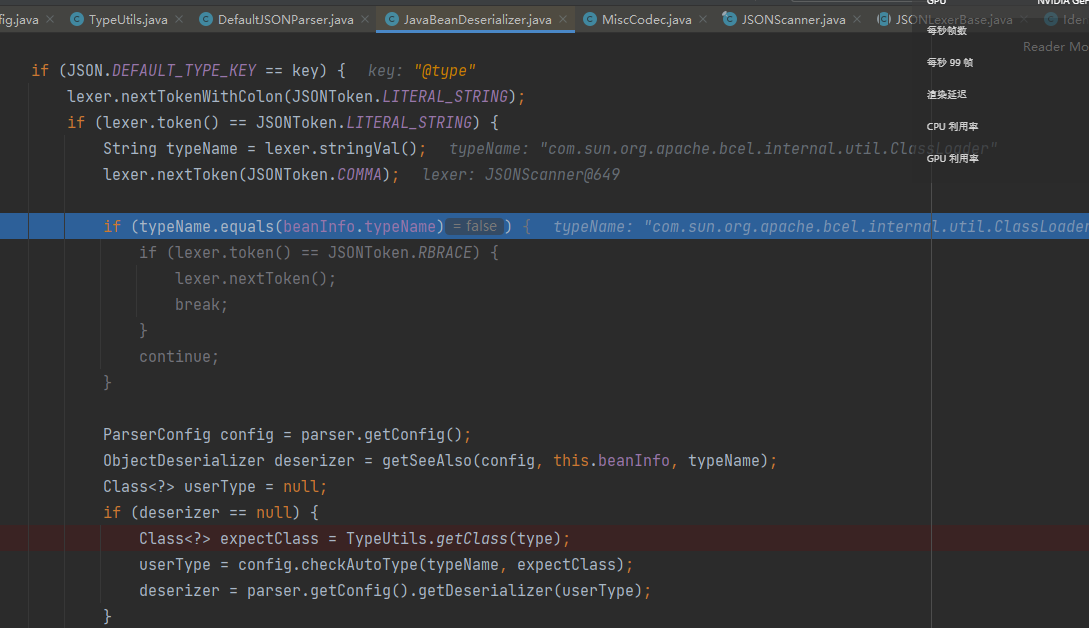Open the MiscCodec.java tab
Viewport: 1089px width, 628px height.
[647, 19]
